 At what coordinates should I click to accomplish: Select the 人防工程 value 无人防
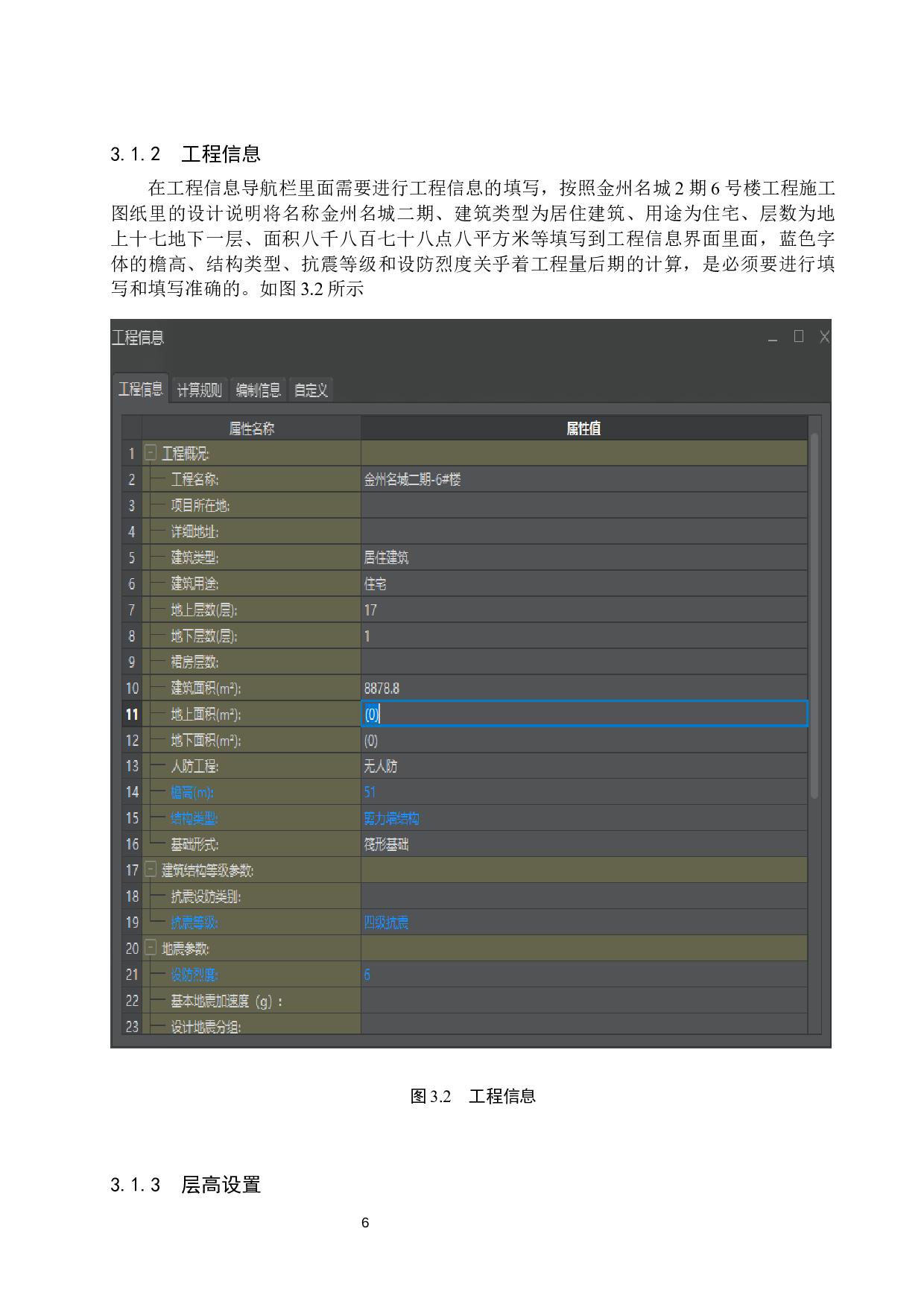pos(584,766)
